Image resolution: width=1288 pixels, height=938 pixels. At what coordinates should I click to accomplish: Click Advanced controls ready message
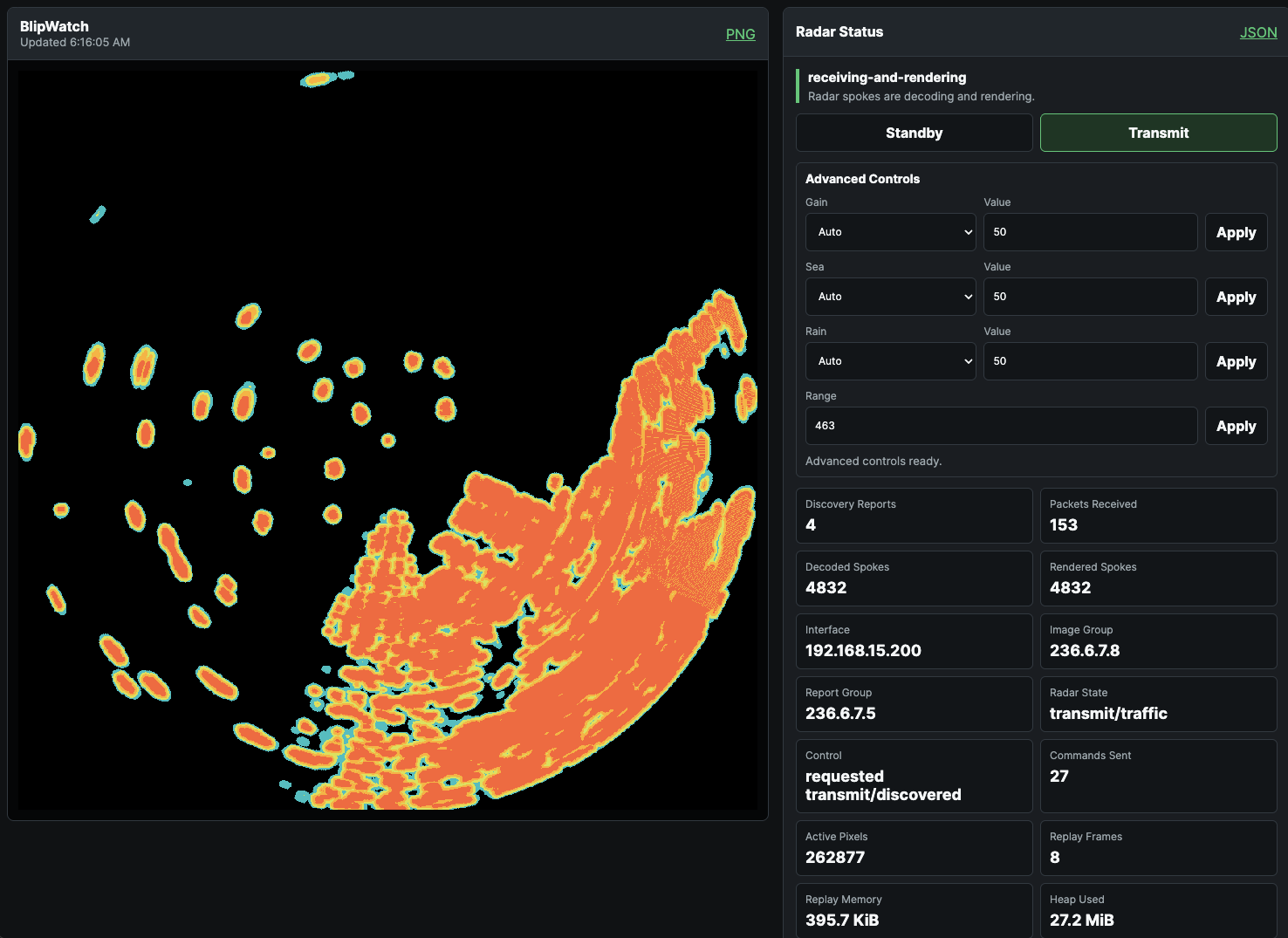point(874,461)
